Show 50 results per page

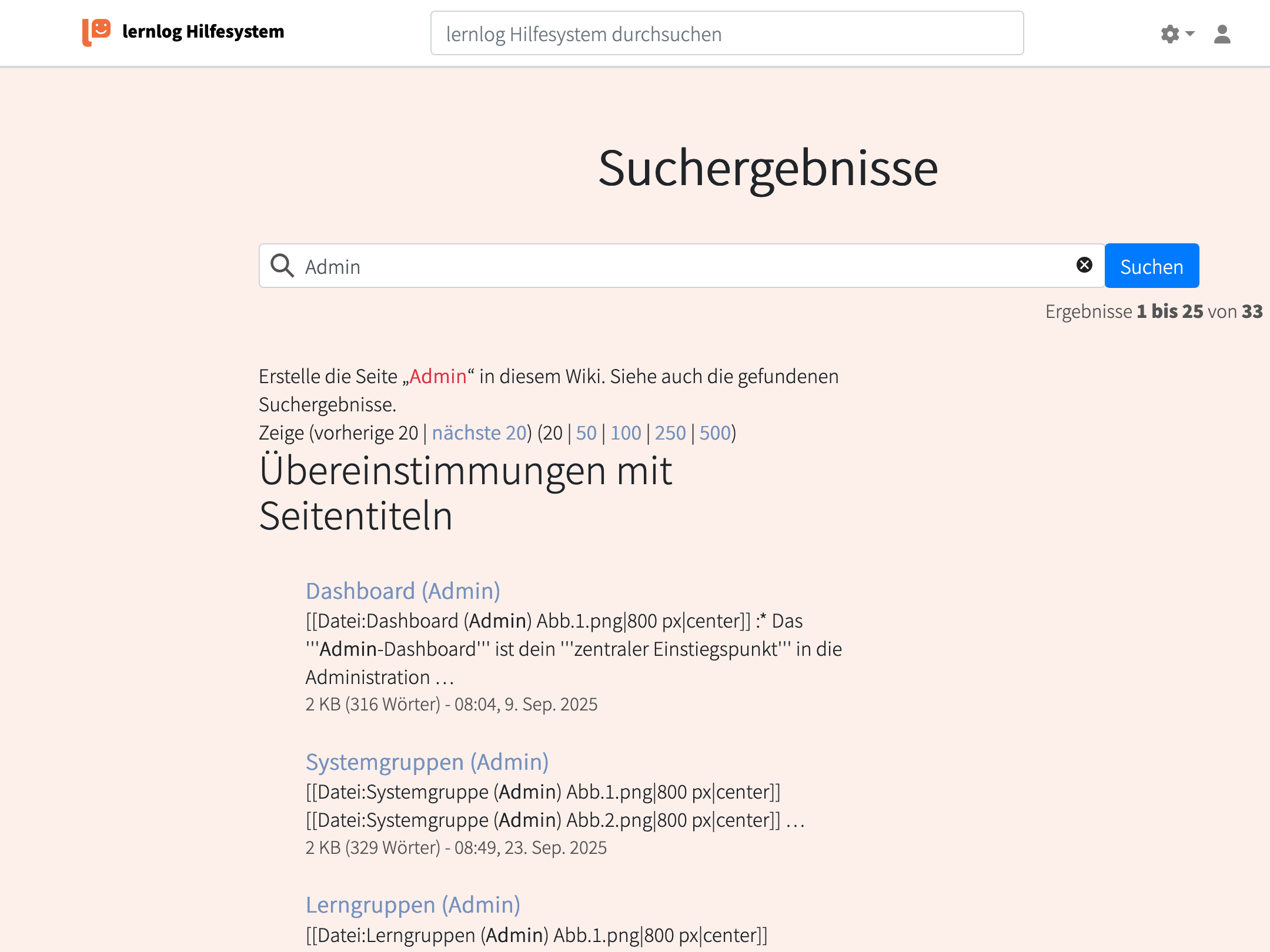586,433
